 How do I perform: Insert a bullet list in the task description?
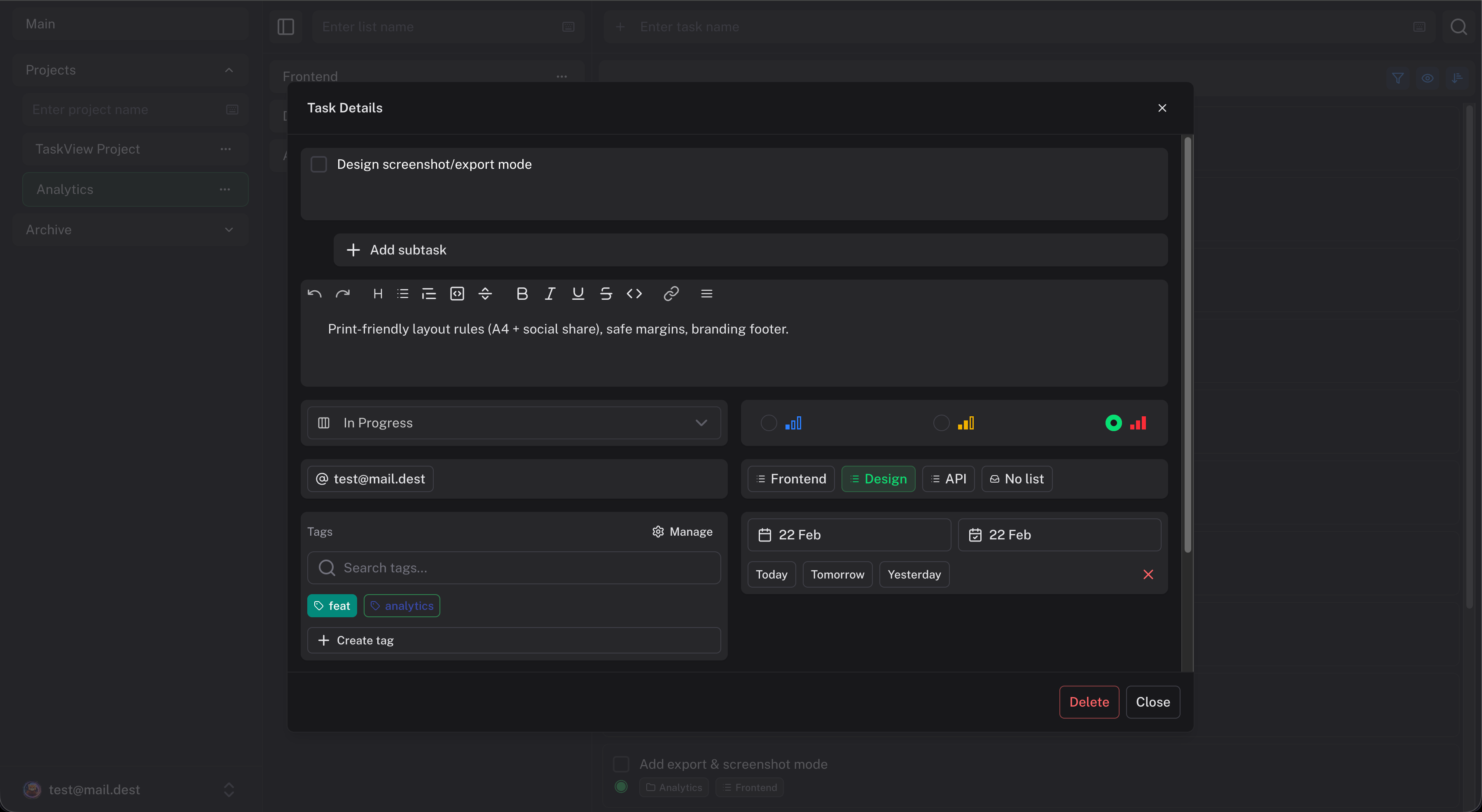[403, 294]
